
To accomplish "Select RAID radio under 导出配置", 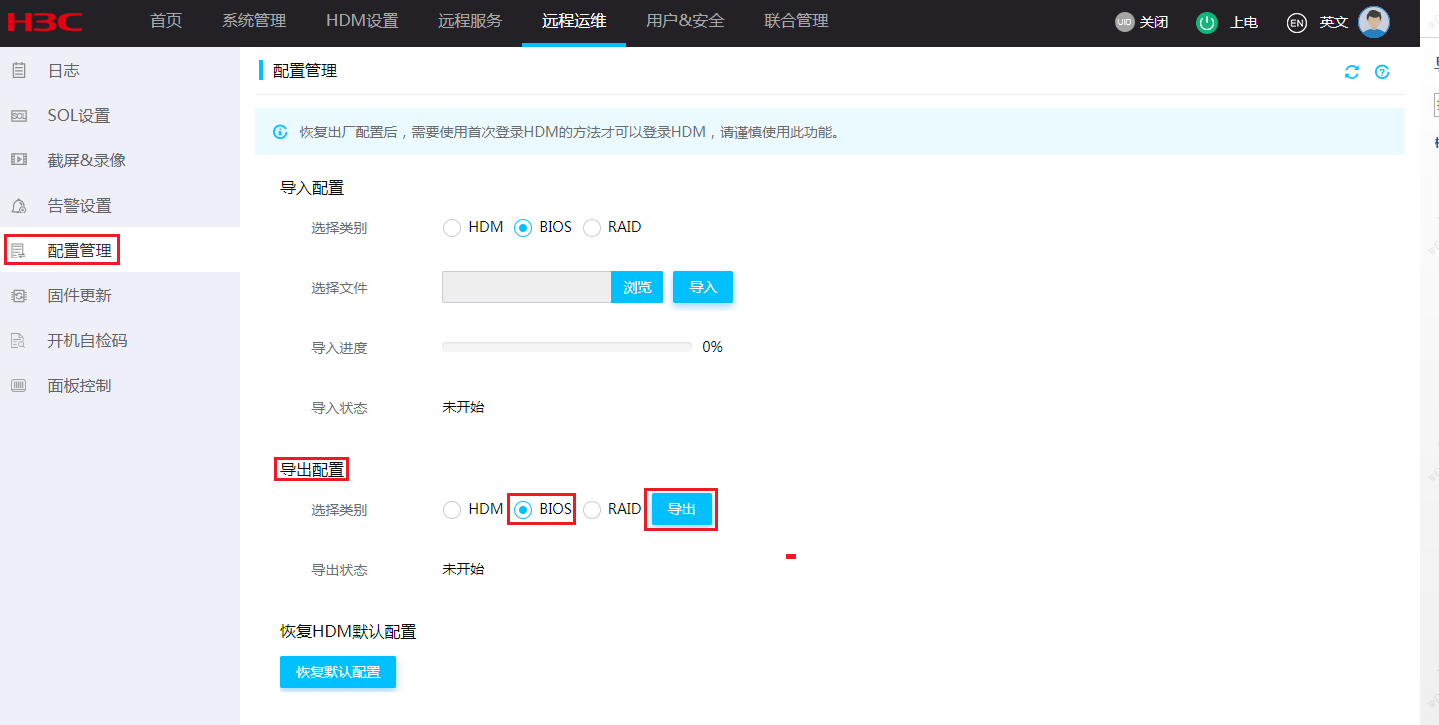I will pyautogui.click(x=592, y=510).
